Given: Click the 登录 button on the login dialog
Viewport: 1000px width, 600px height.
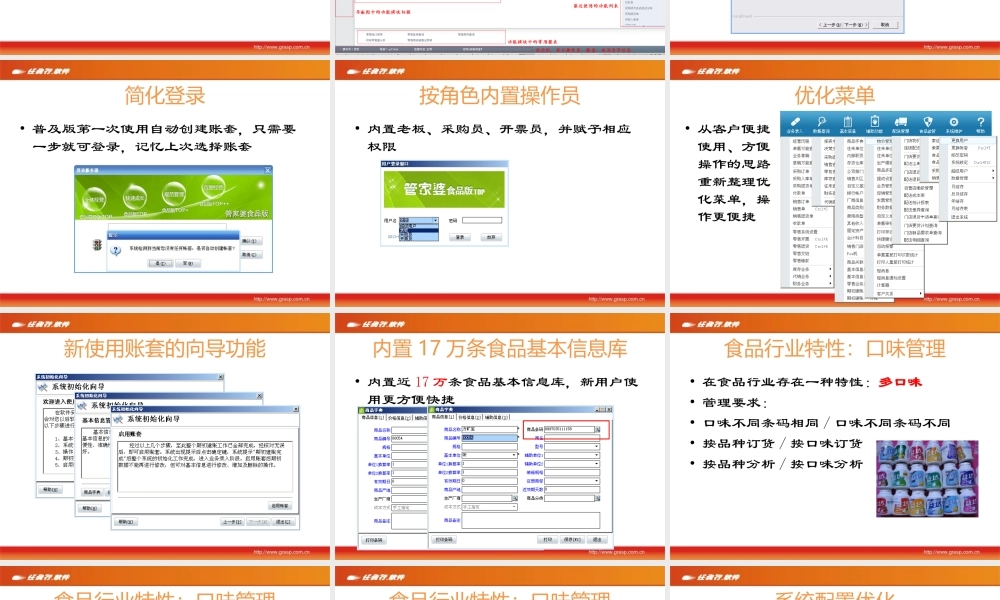Looking at the screenshot, I should point(460,237).
